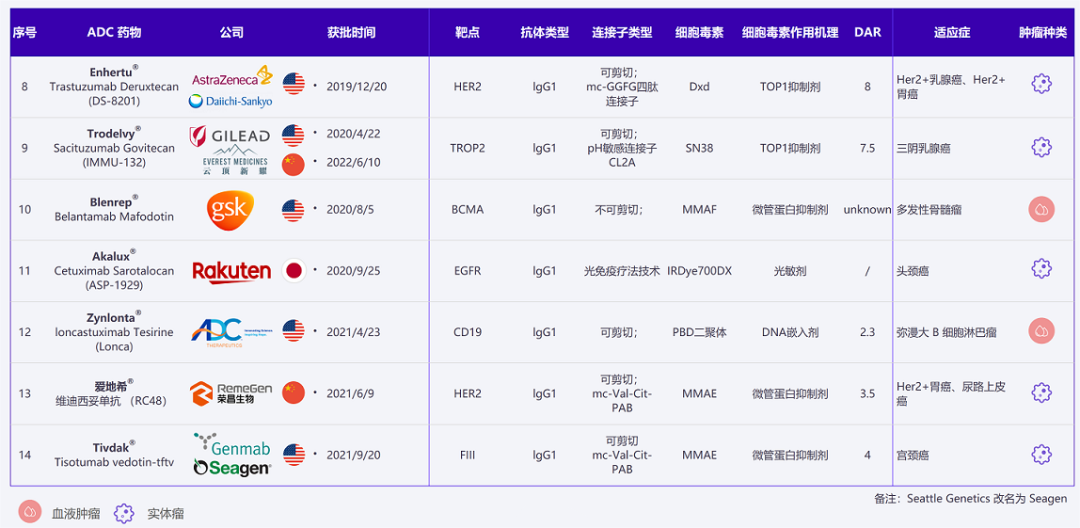The height and width of the screenshot is (528, 1080).
Task: Click the 2019/12/20 approval date
Action: [356, 87]
